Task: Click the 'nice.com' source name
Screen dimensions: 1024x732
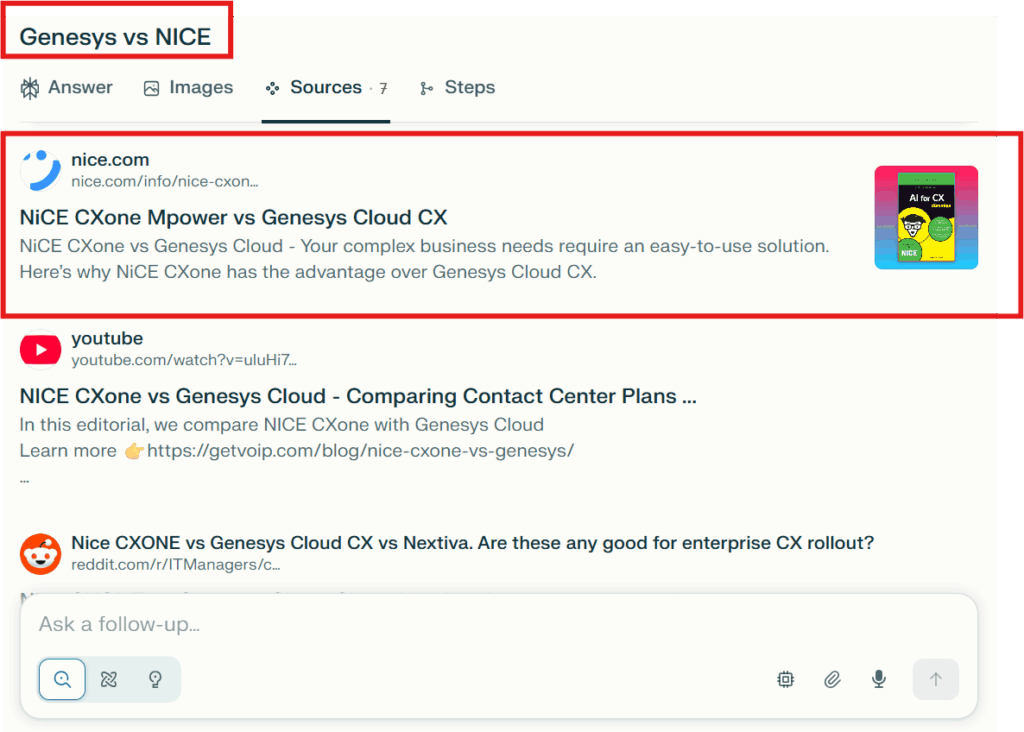Action: [110, 160]
